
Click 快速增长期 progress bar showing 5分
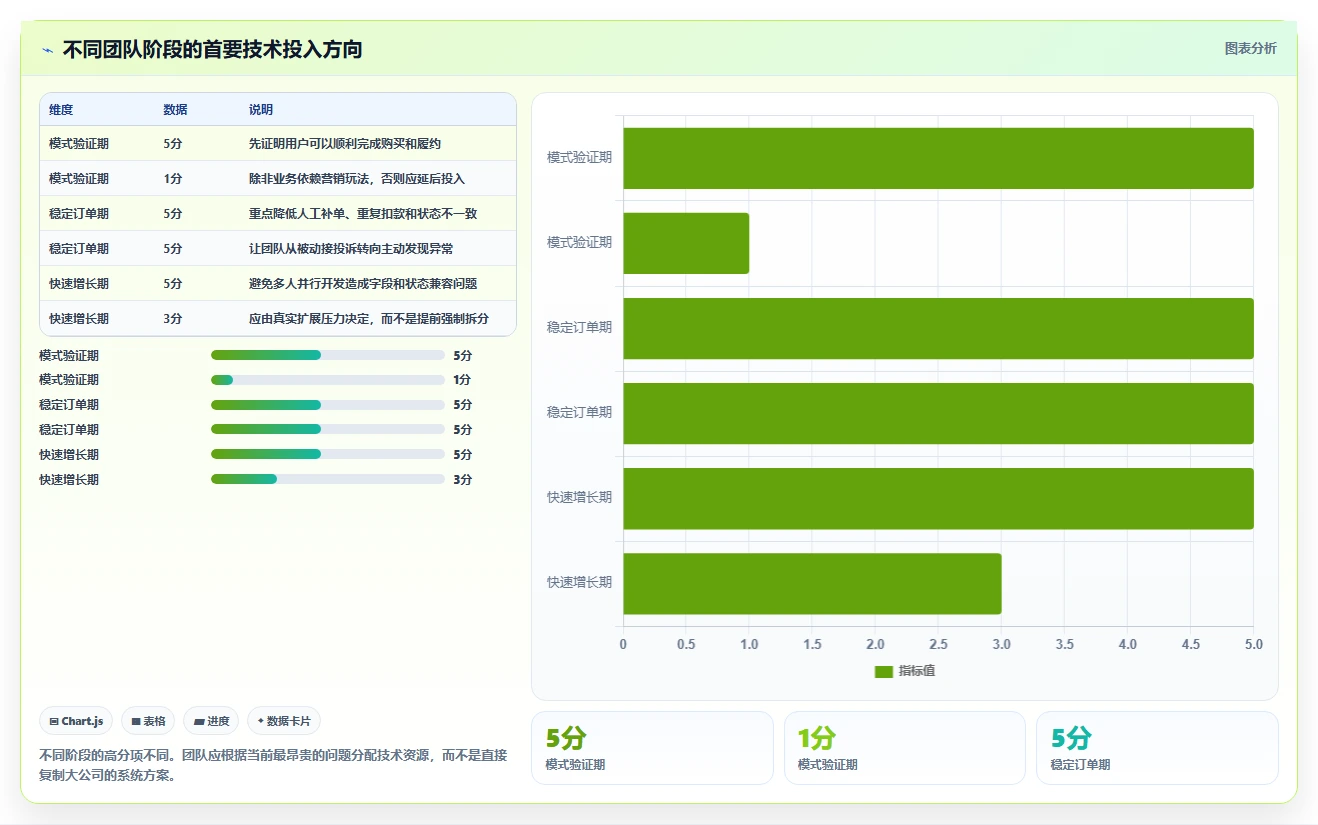click(328, 455)
